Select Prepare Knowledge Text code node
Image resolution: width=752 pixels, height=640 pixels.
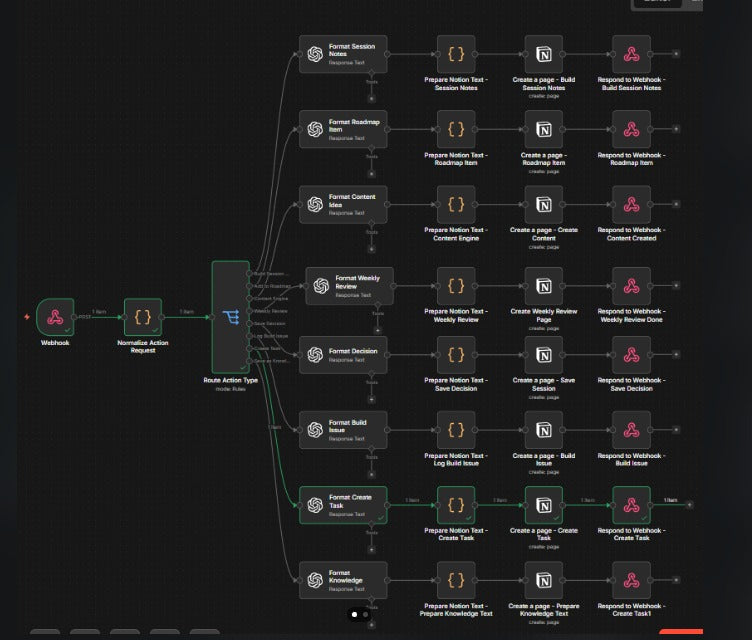[x=456, y=581]
